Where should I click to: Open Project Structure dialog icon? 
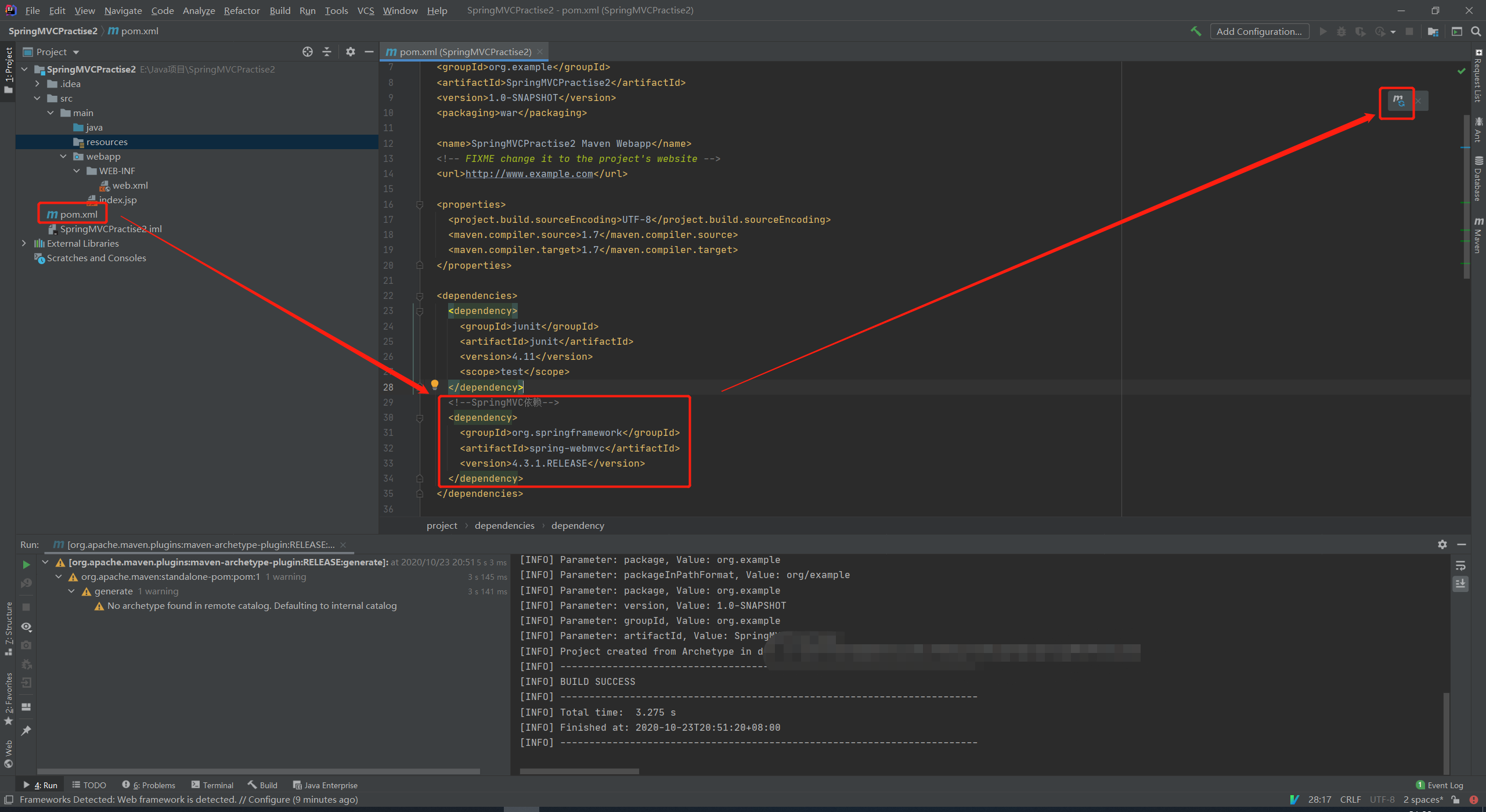[x=1433, y=31]
